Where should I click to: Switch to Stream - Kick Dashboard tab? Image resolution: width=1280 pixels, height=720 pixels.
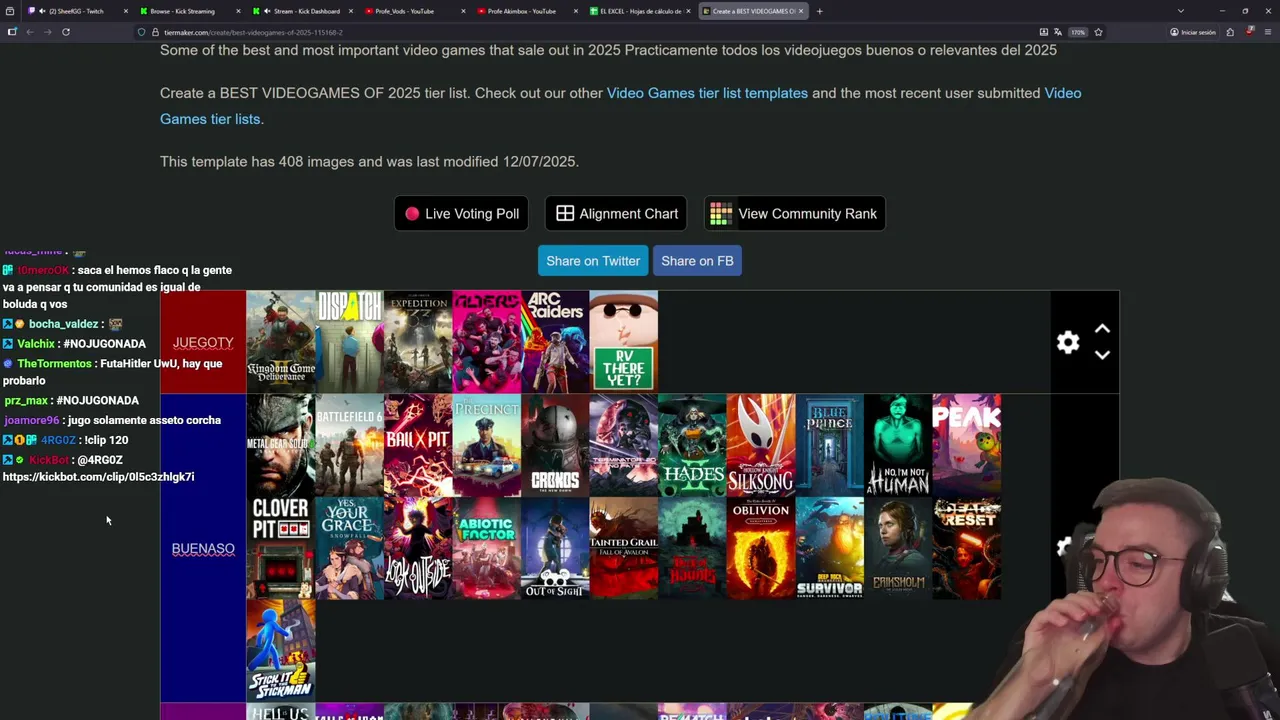pos(302,11)
